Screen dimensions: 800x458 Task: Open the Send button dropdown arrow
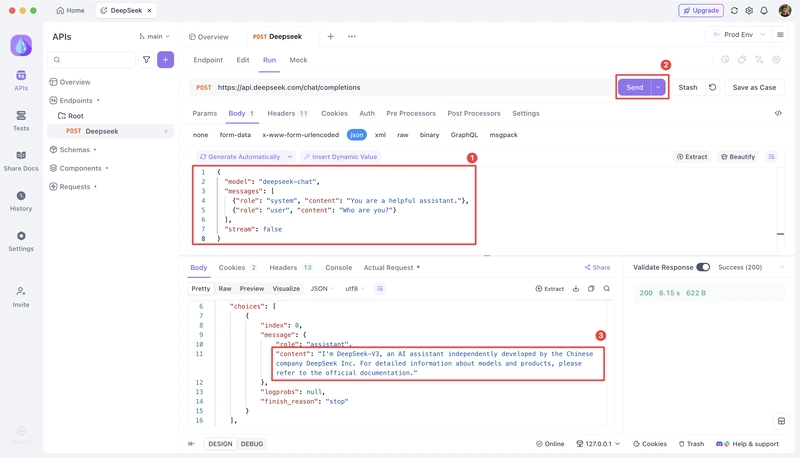(x=658, y=87)
